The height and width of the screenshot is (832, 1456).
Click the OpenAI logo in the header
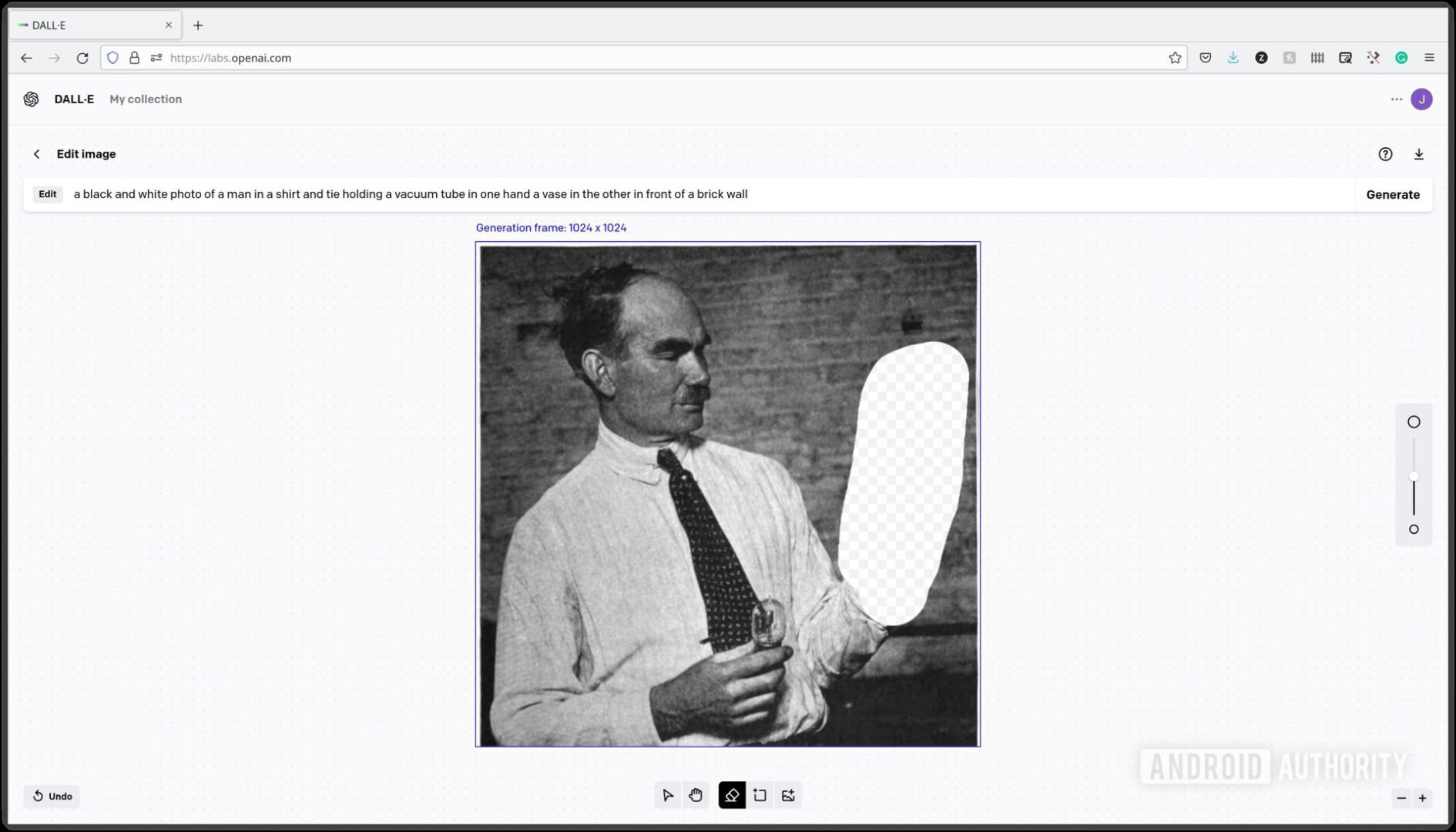click(32, 99)
